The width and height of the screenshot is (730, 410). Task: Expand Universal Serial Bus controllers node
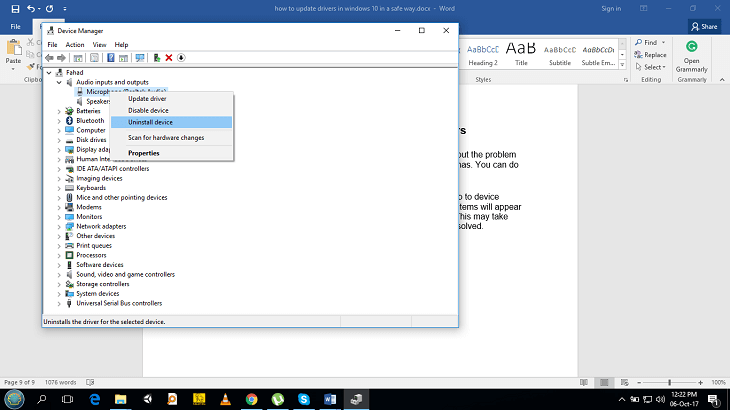(x=59, y=303)
